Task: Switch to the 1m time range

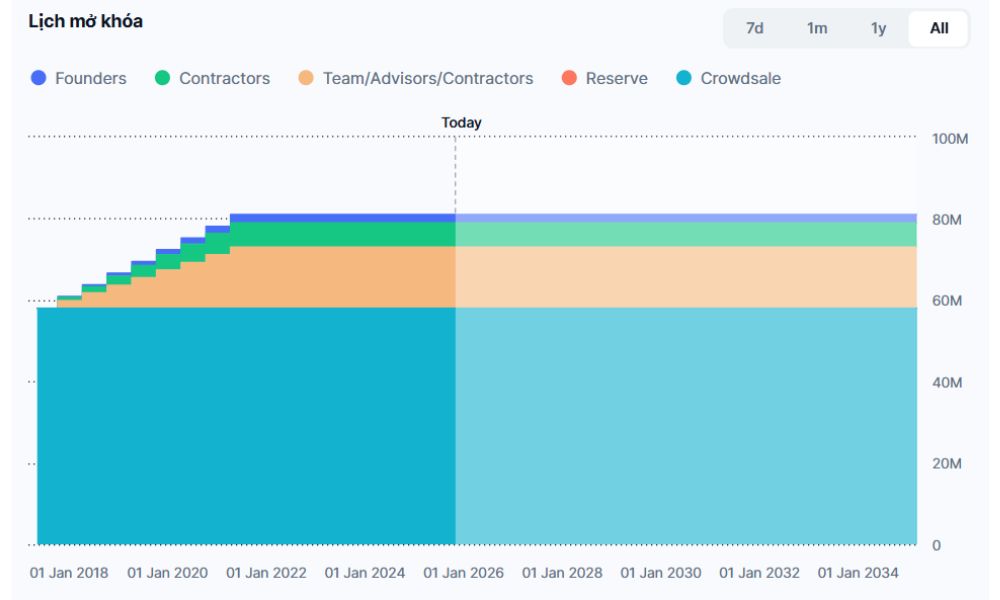Action: (x=817, y=29)
